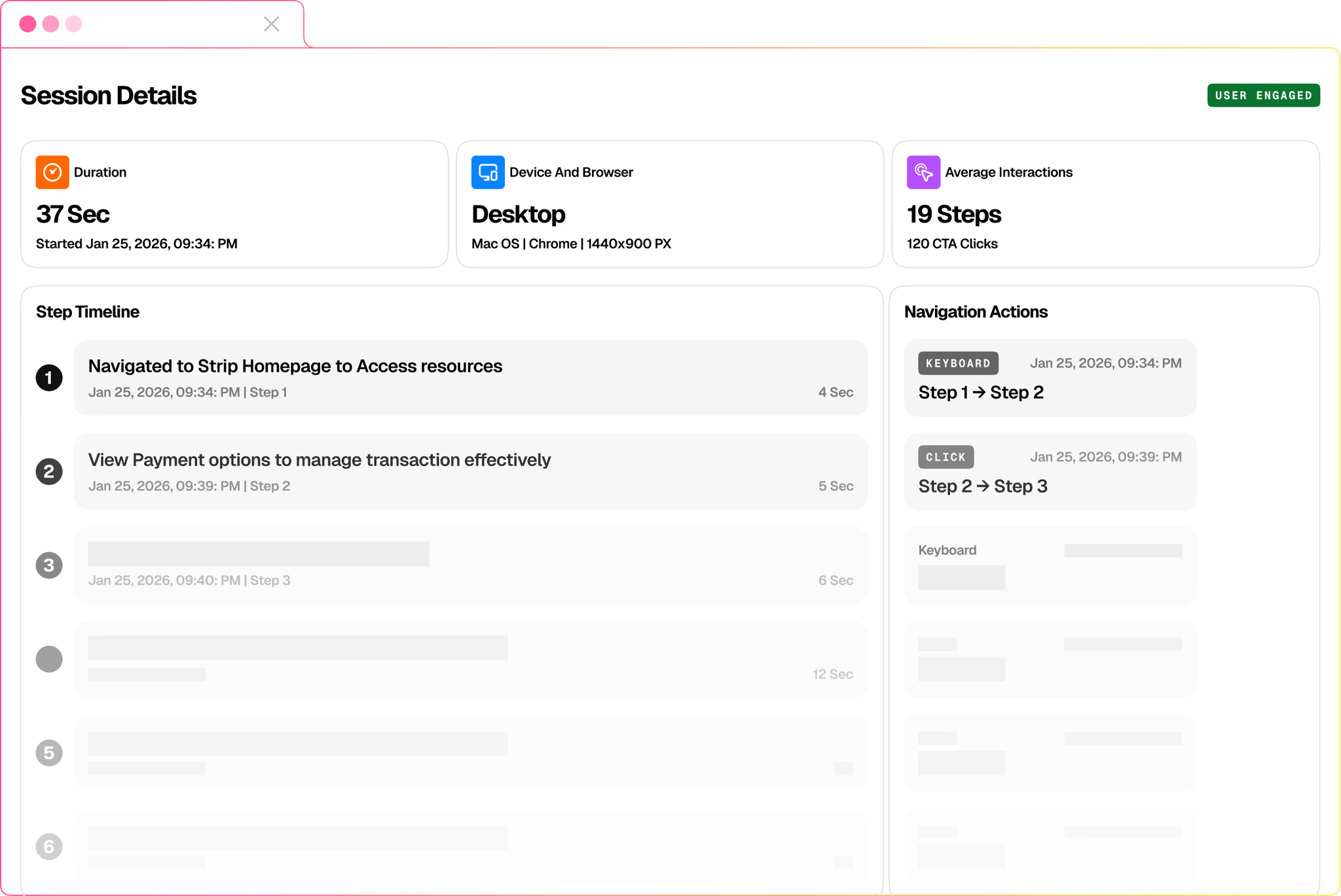The width and height of the screenshot is (1341, 896).
Task: Click the 12 Sec duration indicator
Action: [x=832, y=673]
